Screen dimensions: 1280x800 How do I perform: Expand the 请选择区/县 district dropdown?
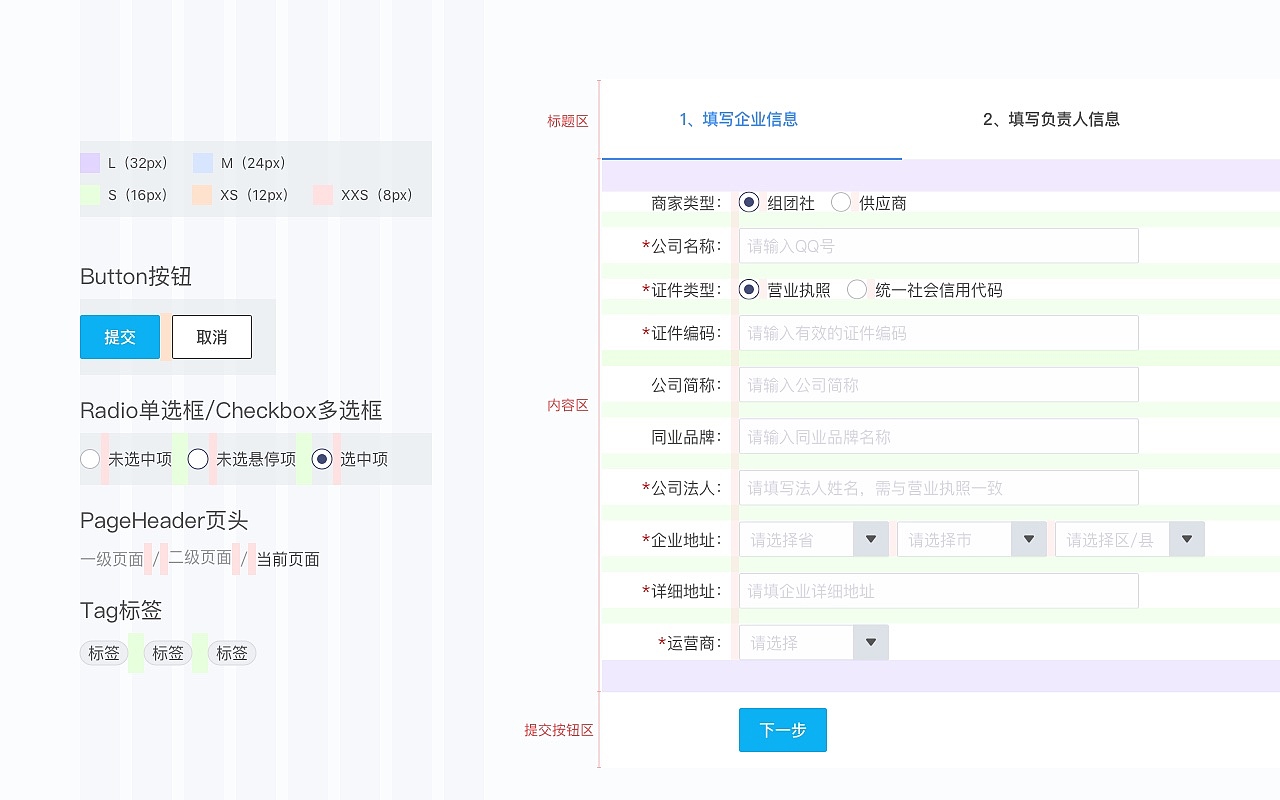pos(1186,538)
